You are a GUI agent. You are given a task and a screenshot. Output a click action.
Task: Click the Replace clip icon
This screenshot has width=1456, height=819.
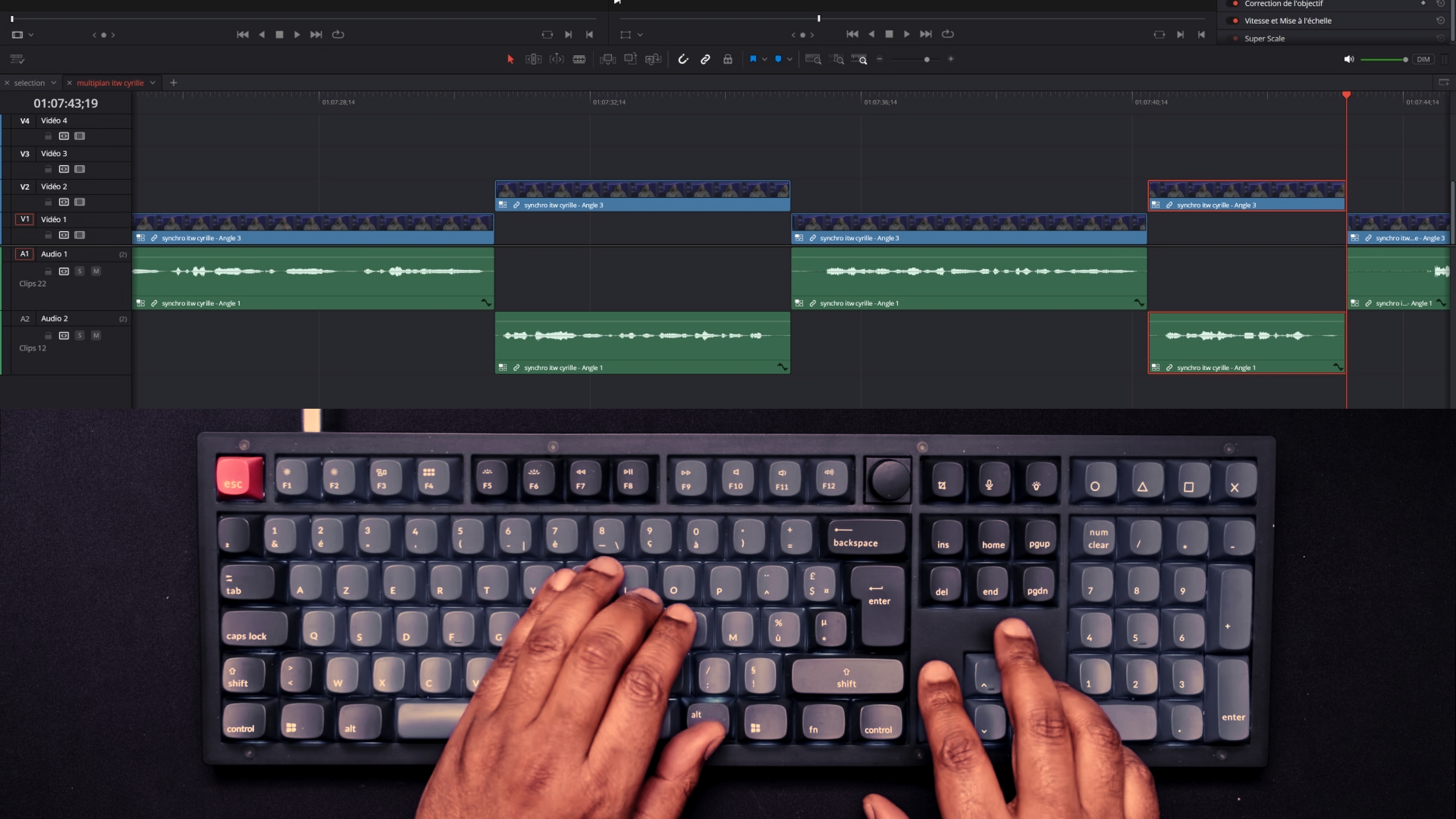point(653,60)
